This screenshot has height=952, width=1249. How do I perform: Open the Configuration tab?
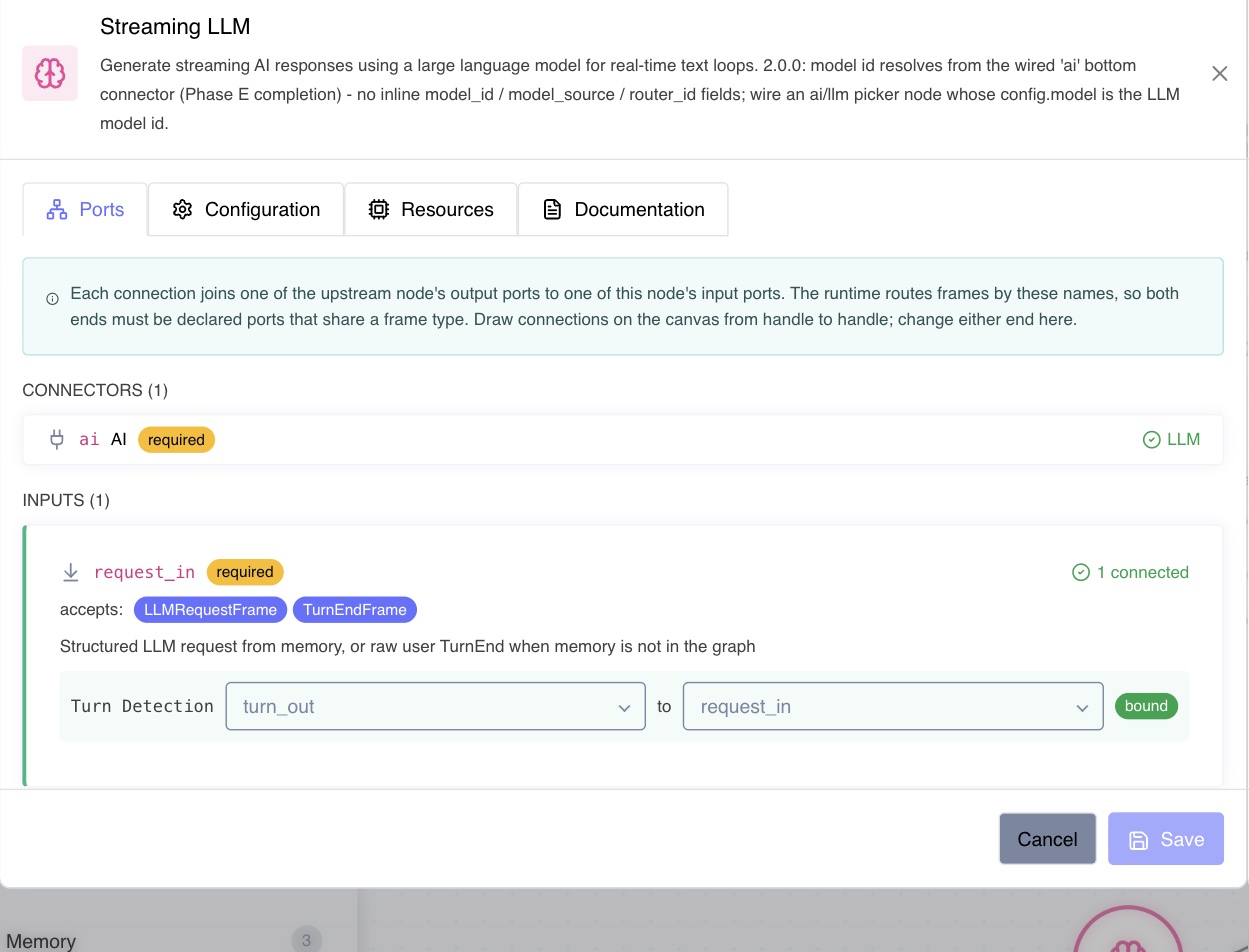click(x=246, y=209)
